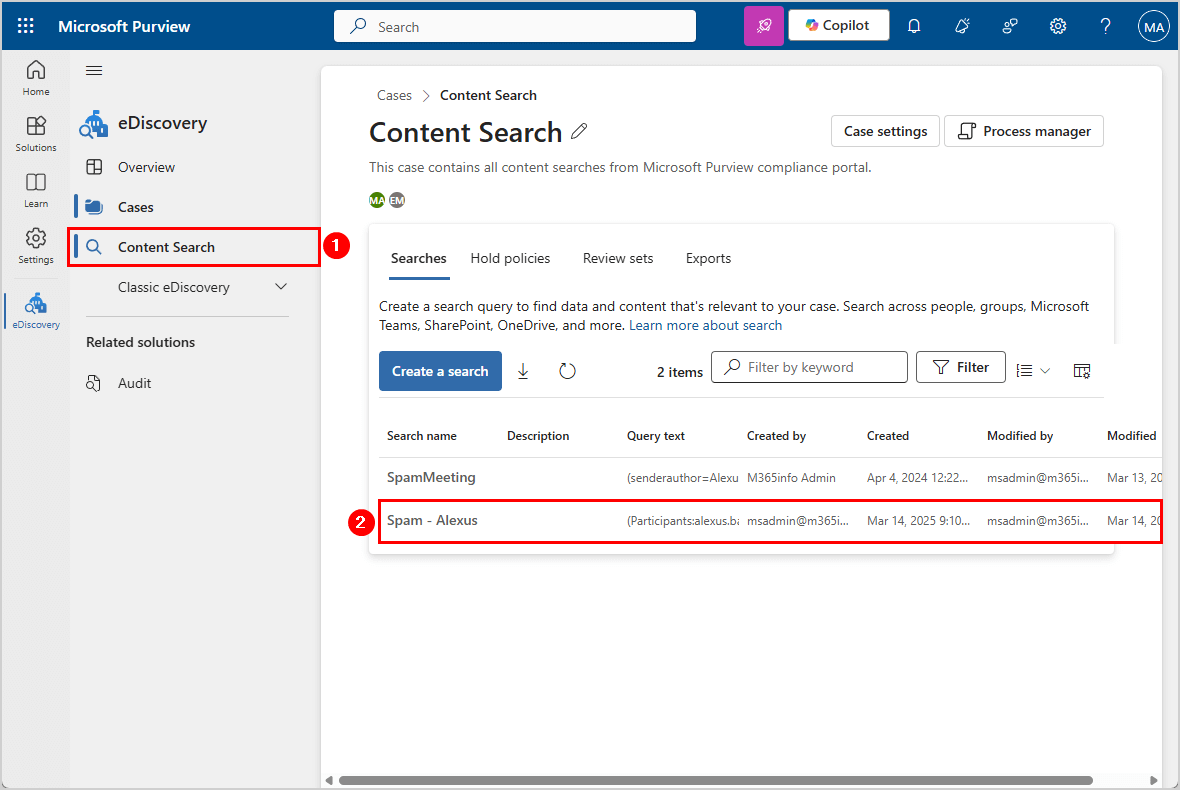Focus the top Search box

tap(515, 26)
